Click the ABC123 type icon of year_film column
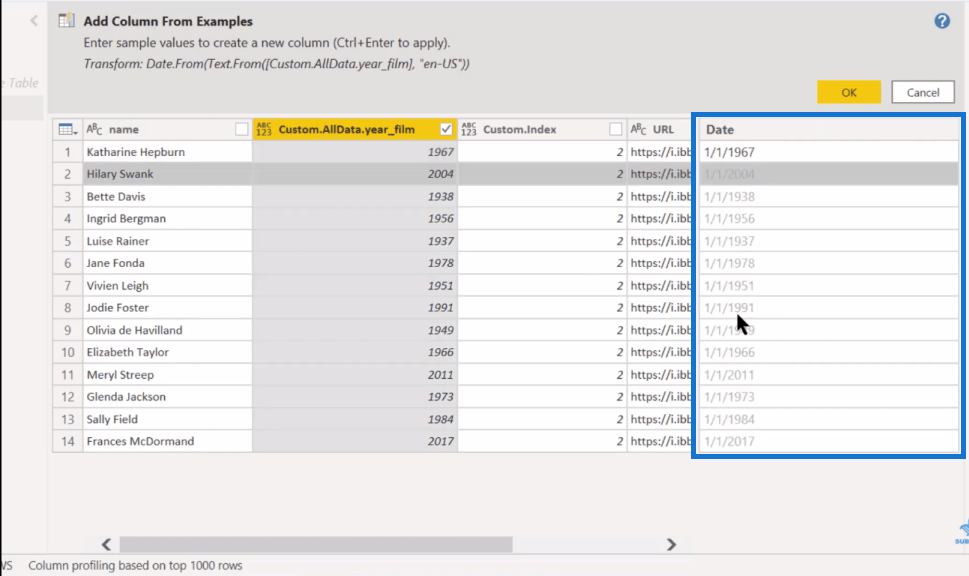This screenshot has height=576, width=969. pos(264,129)
